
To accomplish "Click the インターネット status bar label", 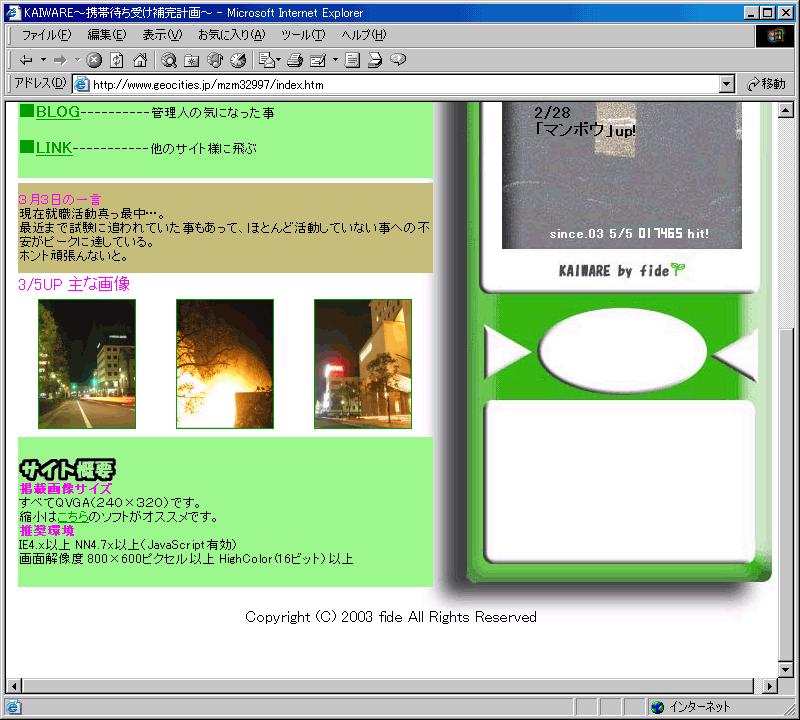I will 699,707.
